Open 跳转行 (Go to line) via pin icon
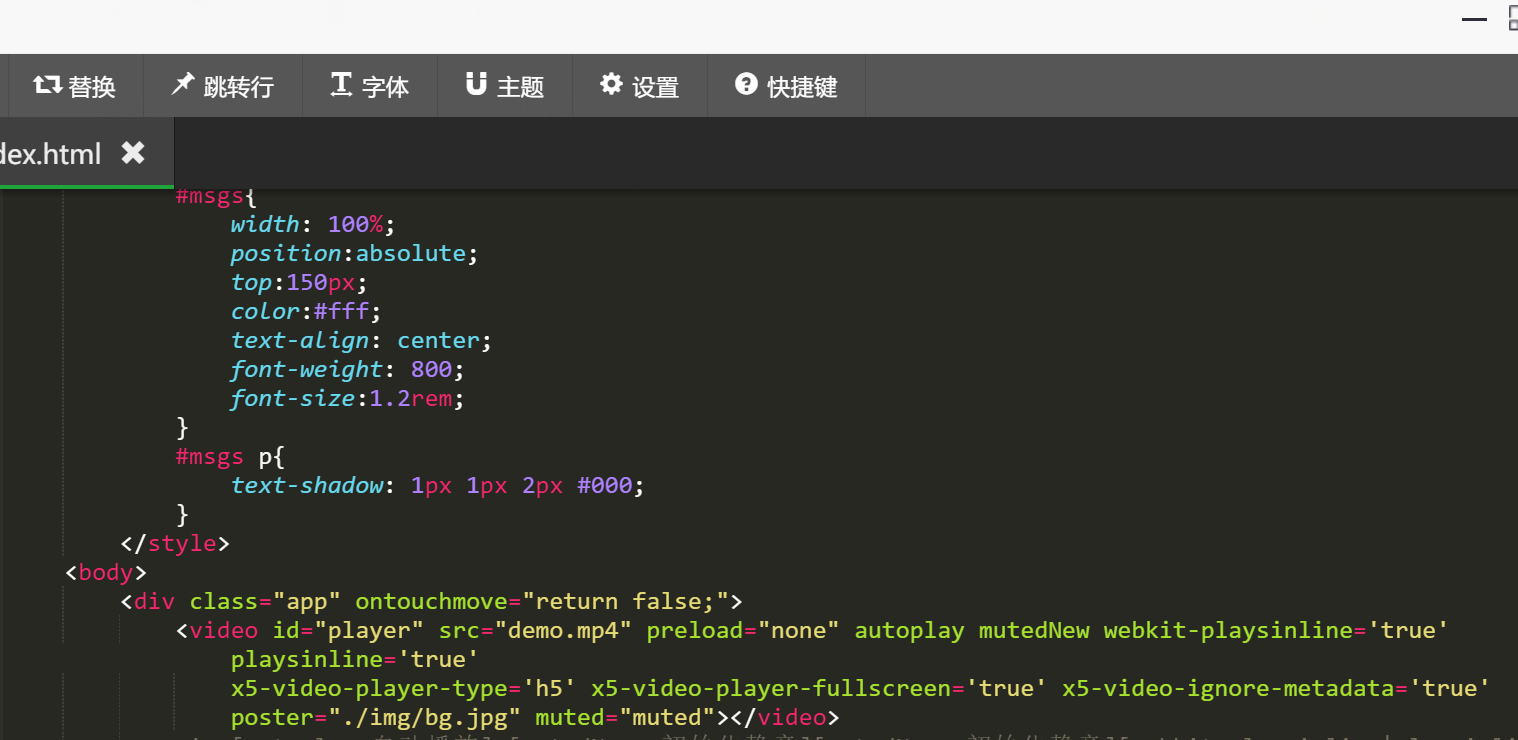Image resolution: width=1518 pixels, height=740 pixels. [182, 85]
